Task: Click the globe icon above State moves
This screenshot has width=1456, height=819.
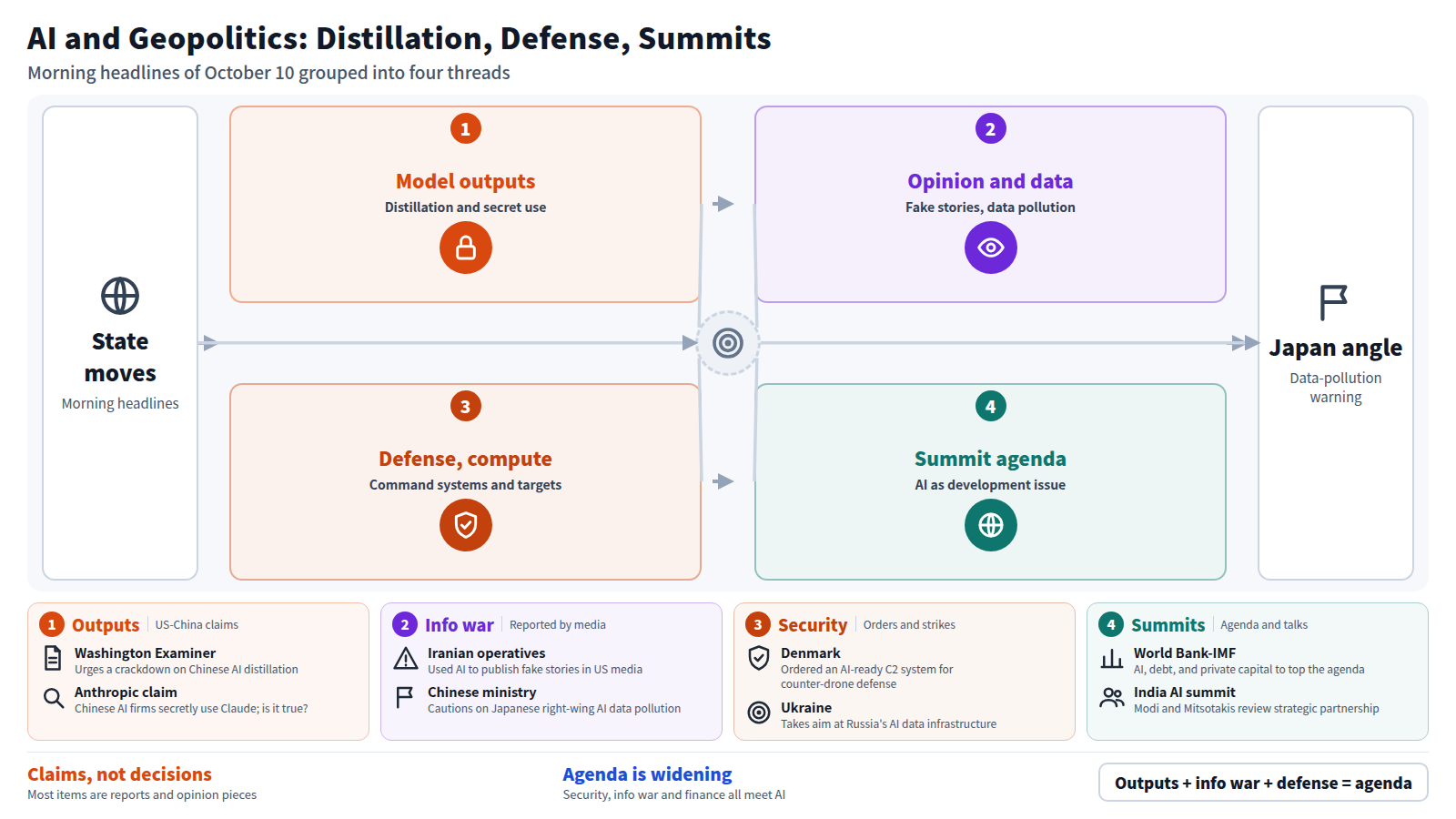Action: [x=120, y=296]
